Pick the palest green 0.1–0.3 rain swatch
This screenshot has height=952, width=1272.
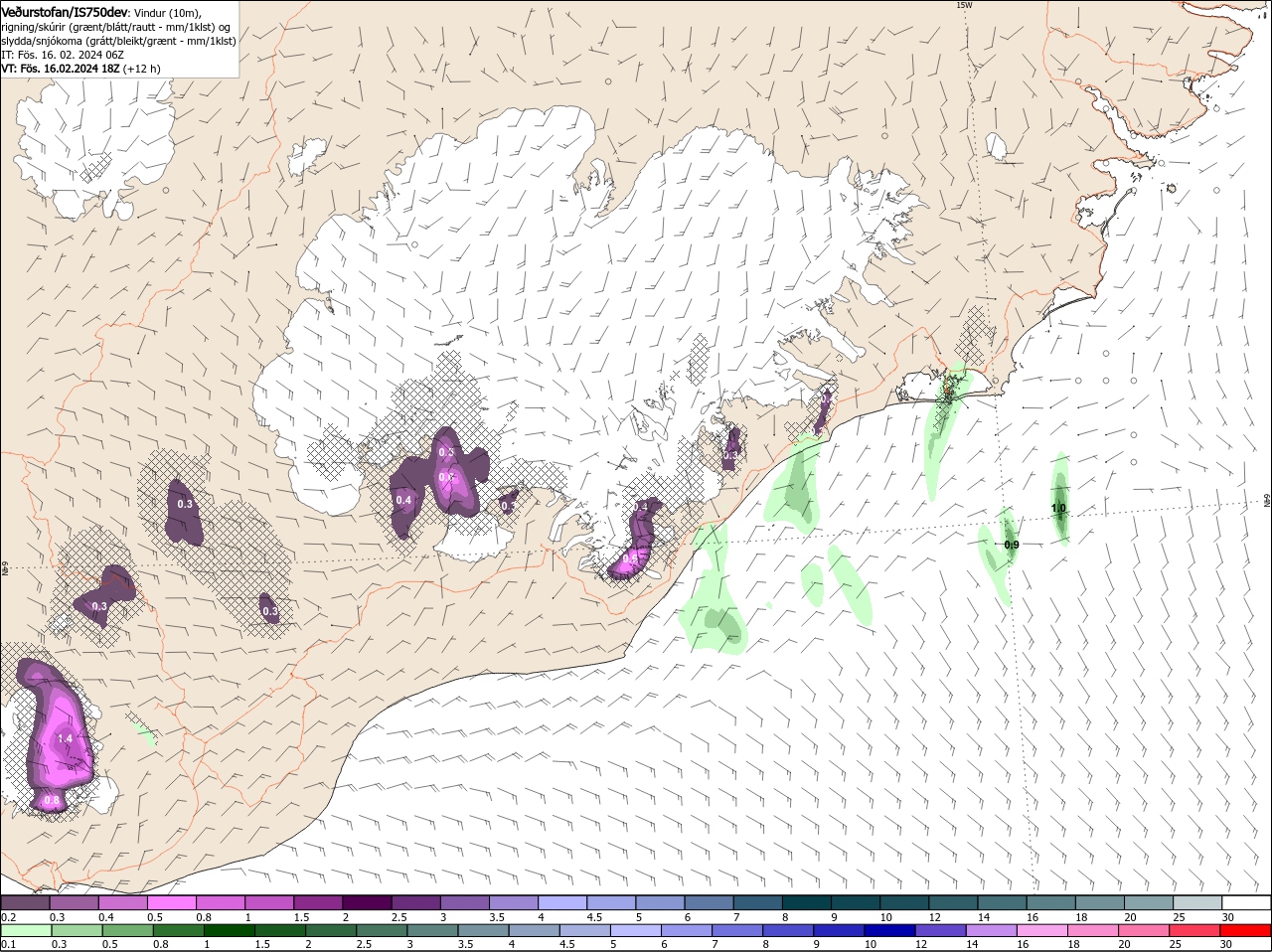[x=25, y=930]
